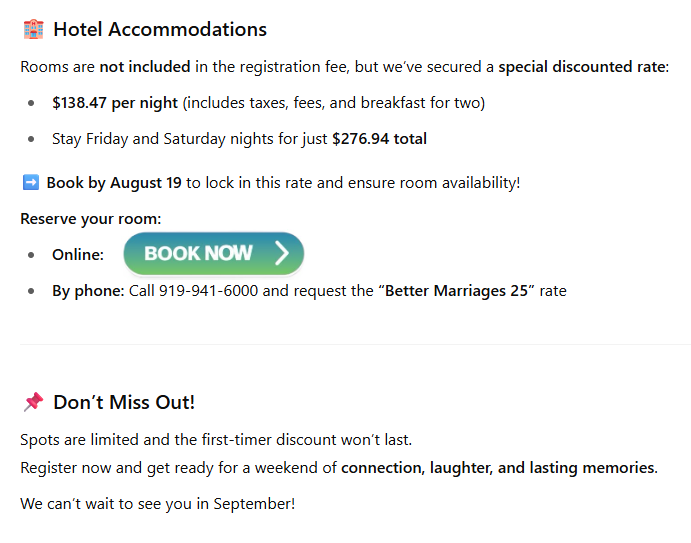Click the connection, laughter, and lasting memories phrase

click(x=499, y=468)
